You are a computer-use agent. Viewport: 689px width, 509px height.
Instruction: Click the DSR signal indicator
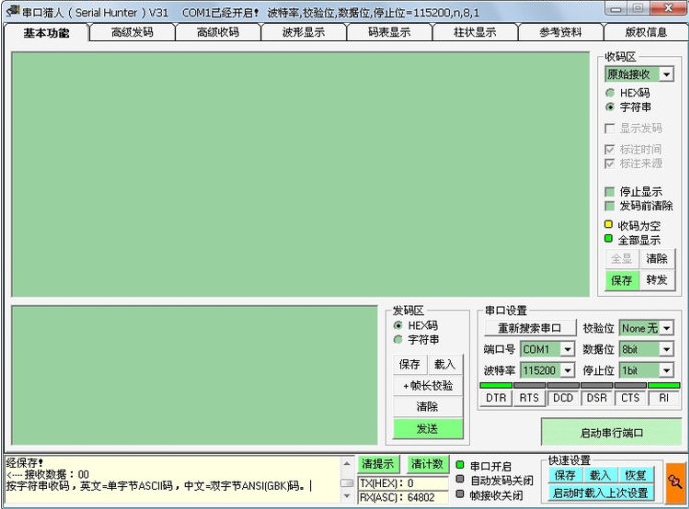point(597,398)
